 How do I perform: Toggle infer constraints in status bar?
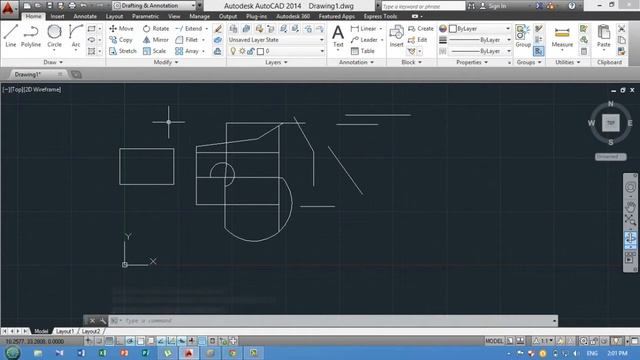point(89,341)
